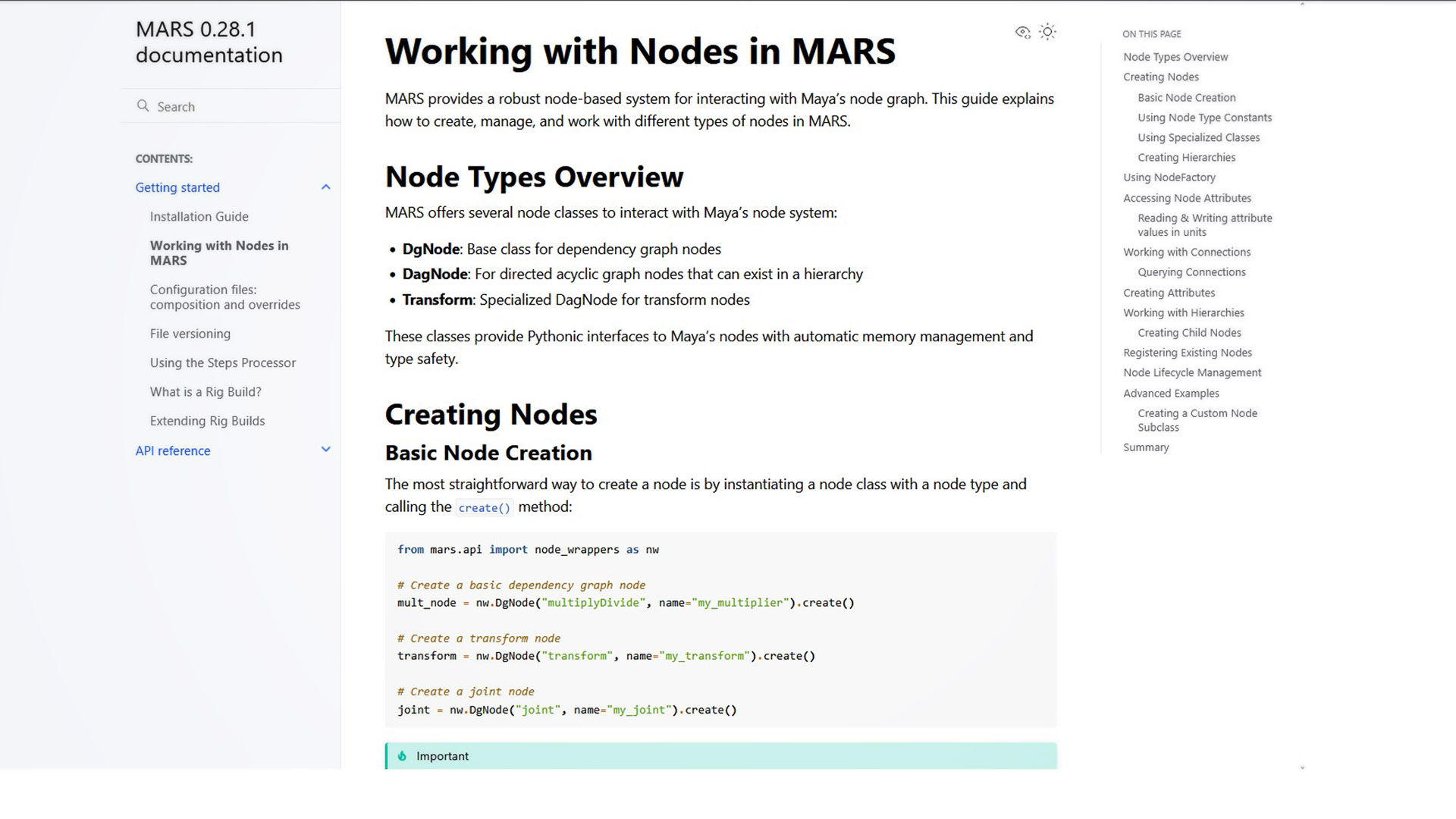This screenshot has height=819, width=1456.
Task: Click the 'Basic Node Creation' subheading in the article
Action: (x=488, y=453)
